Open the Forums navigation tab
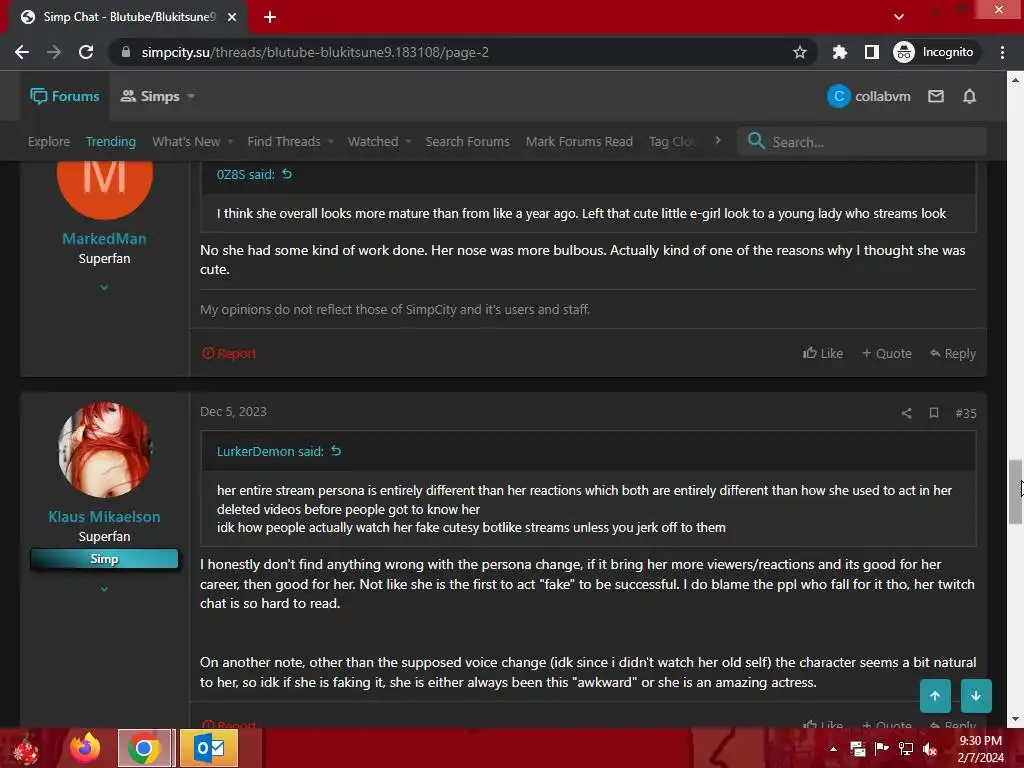The height and width of the screenshot is (768, 1024). pyautogui.click(x=65, y=96)
